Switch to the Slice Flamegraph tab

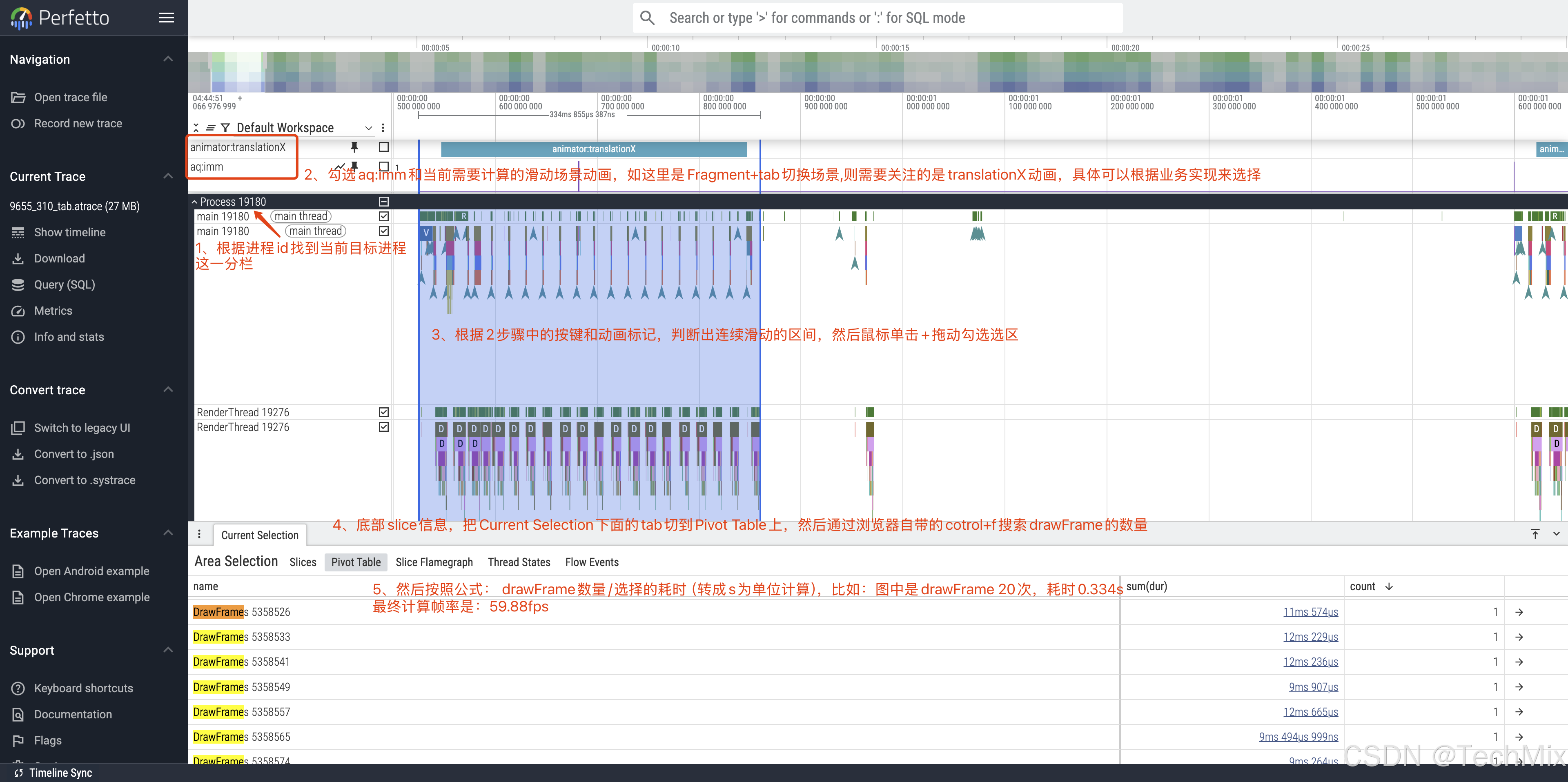434,562
